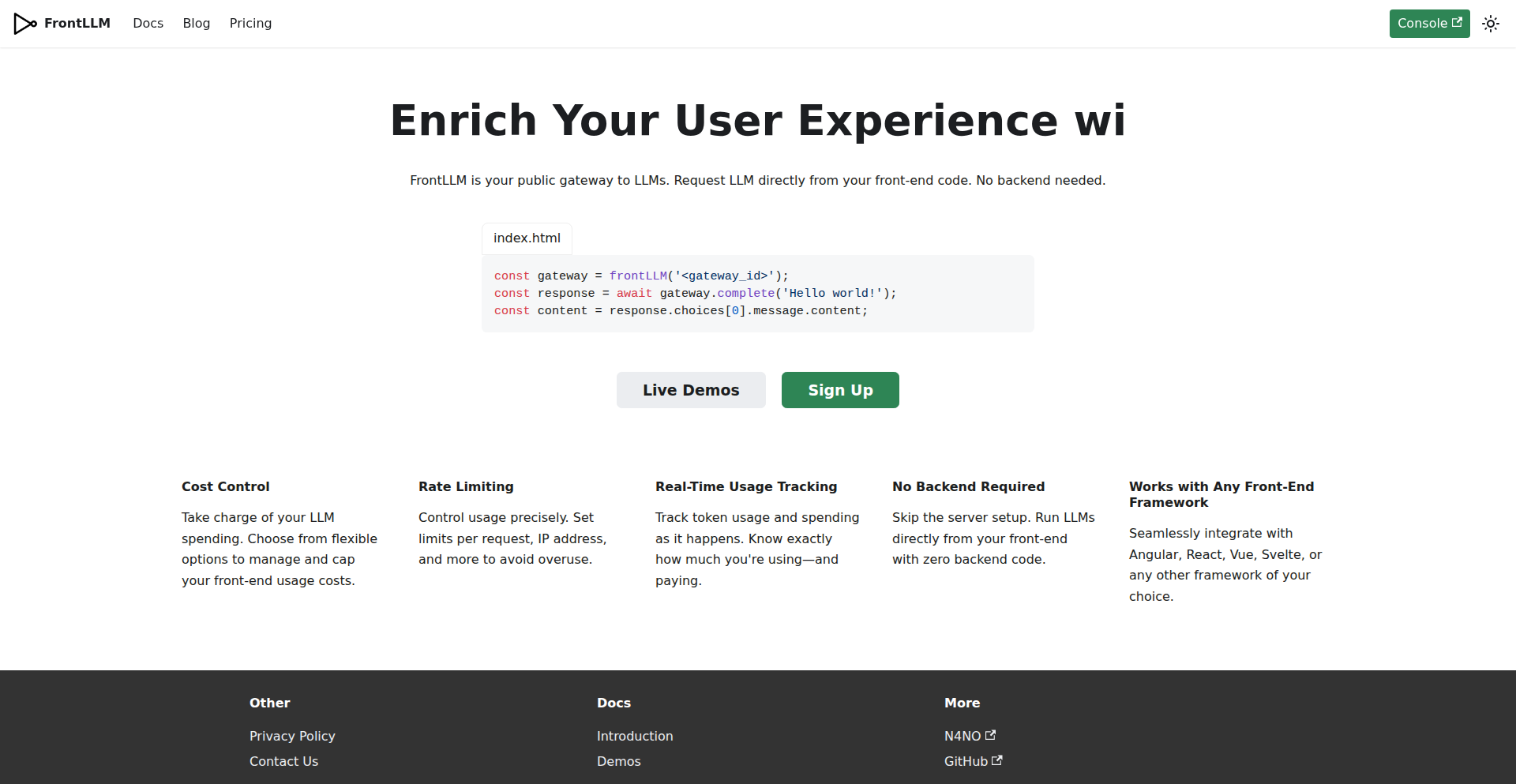Click the Live Demos button
1516x784 pixels.
[x=691, y=390]
